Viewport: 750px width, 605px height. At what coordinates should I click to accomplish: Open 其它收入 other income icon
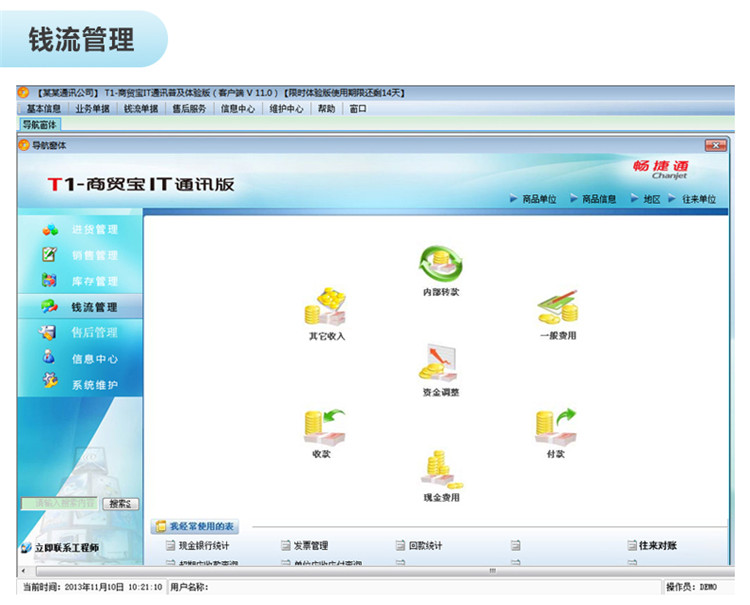(326, 307)
